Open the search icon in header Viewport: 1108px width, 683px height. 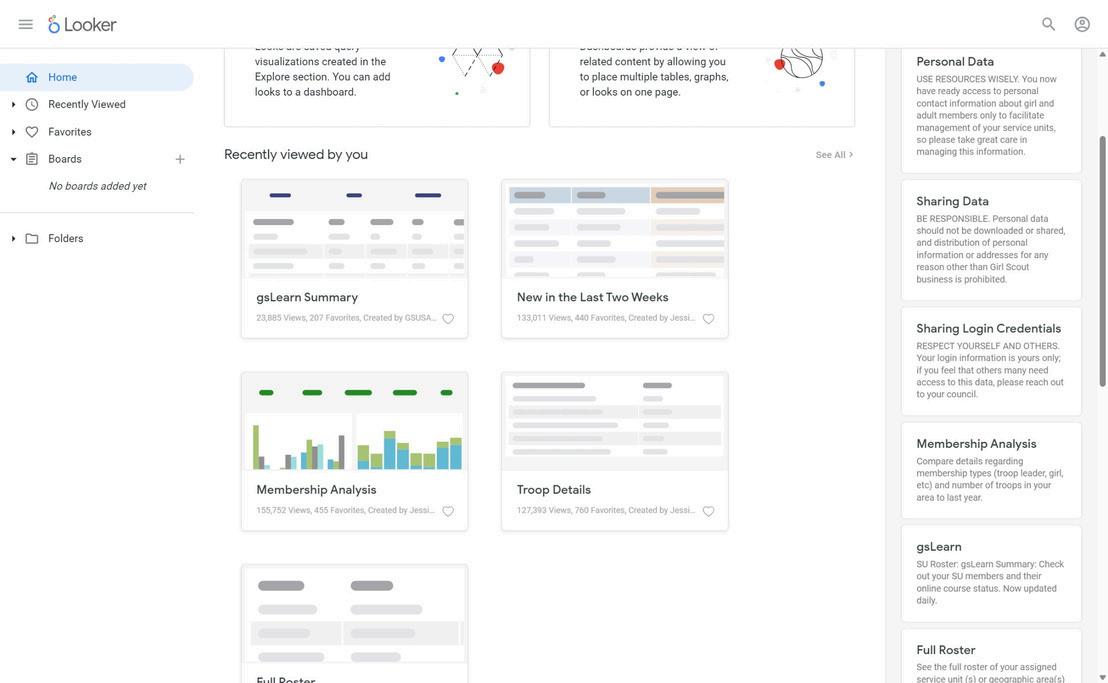point(1049,24)
